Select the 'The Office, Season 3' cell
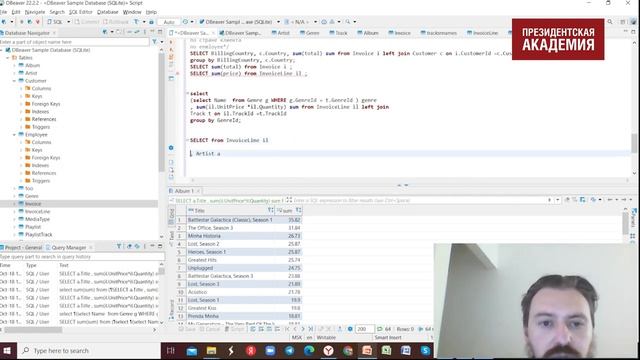The height and width of the screenshot is (360, 640). pos(231,228)
